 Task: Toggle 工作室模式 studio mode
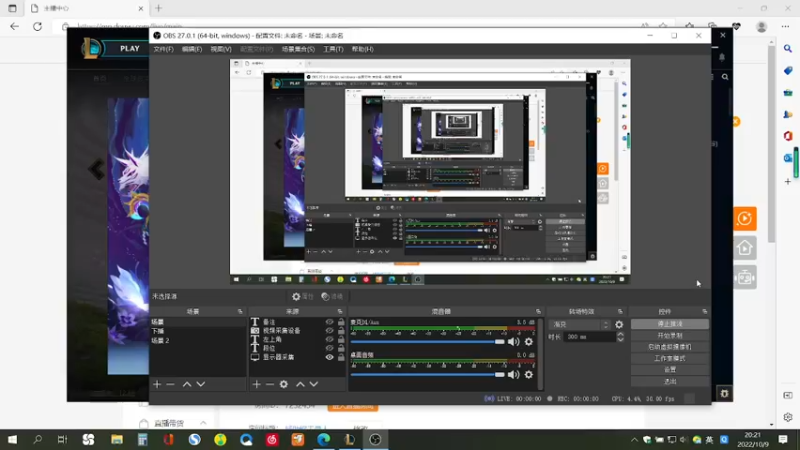[x=670, y=359]
